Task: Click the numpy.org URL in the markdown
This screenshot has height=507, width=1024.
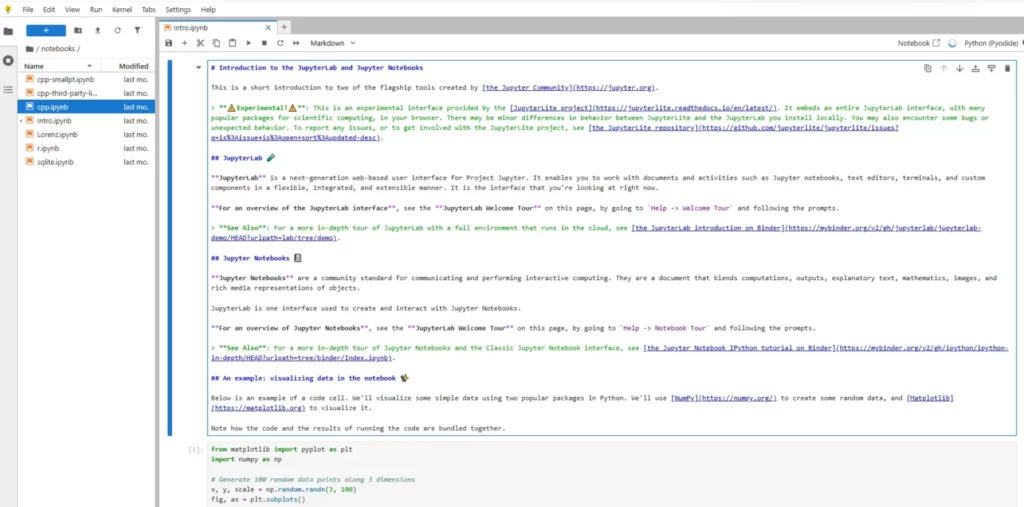Action: coord(737,398)
